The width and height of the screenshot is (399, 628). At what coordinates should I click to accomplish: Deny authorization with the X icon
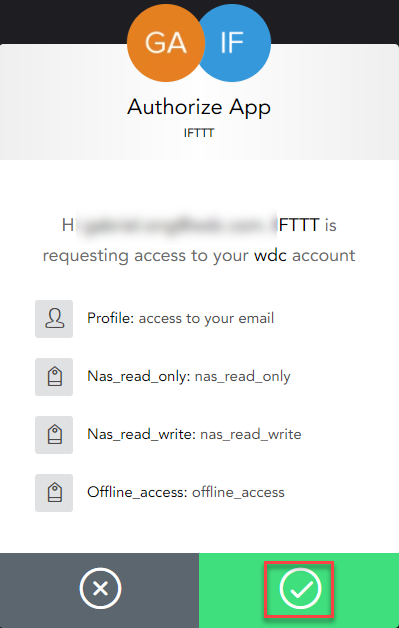(x=100, y=588)
